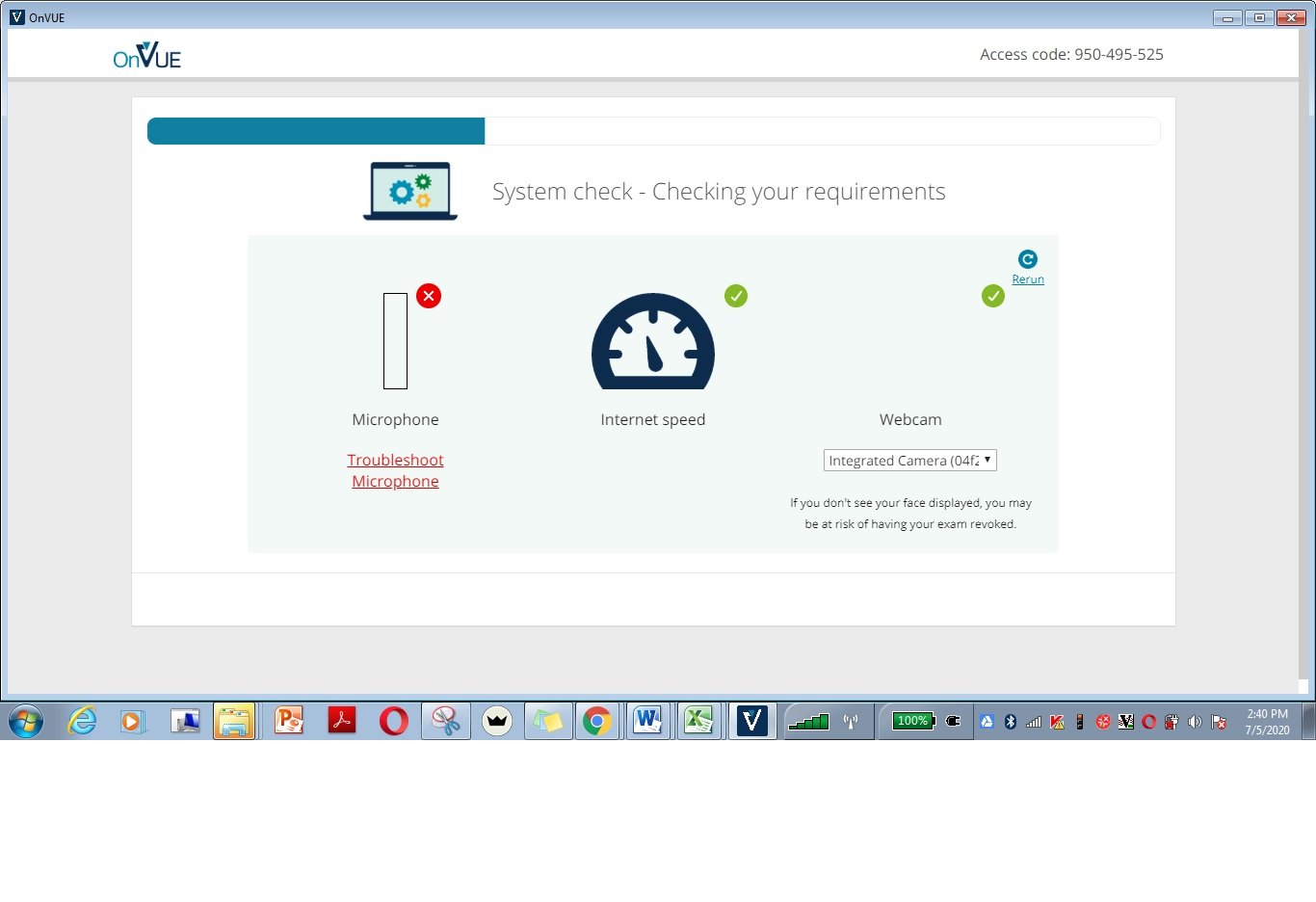Viewport: 1316px width, 902px height.
Task: Open the Windows Start menu
Action: (26, 721)
